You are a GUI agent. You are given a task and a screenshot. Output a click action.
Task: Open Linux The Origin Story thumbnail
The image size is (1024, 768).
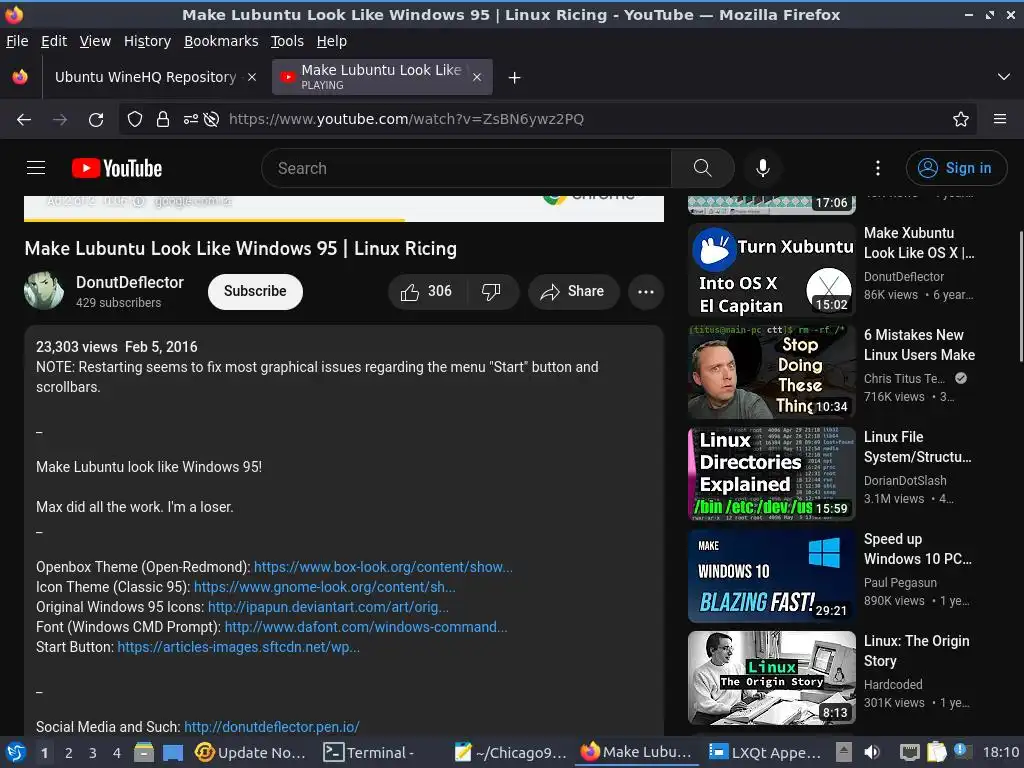tap(772, 678)
